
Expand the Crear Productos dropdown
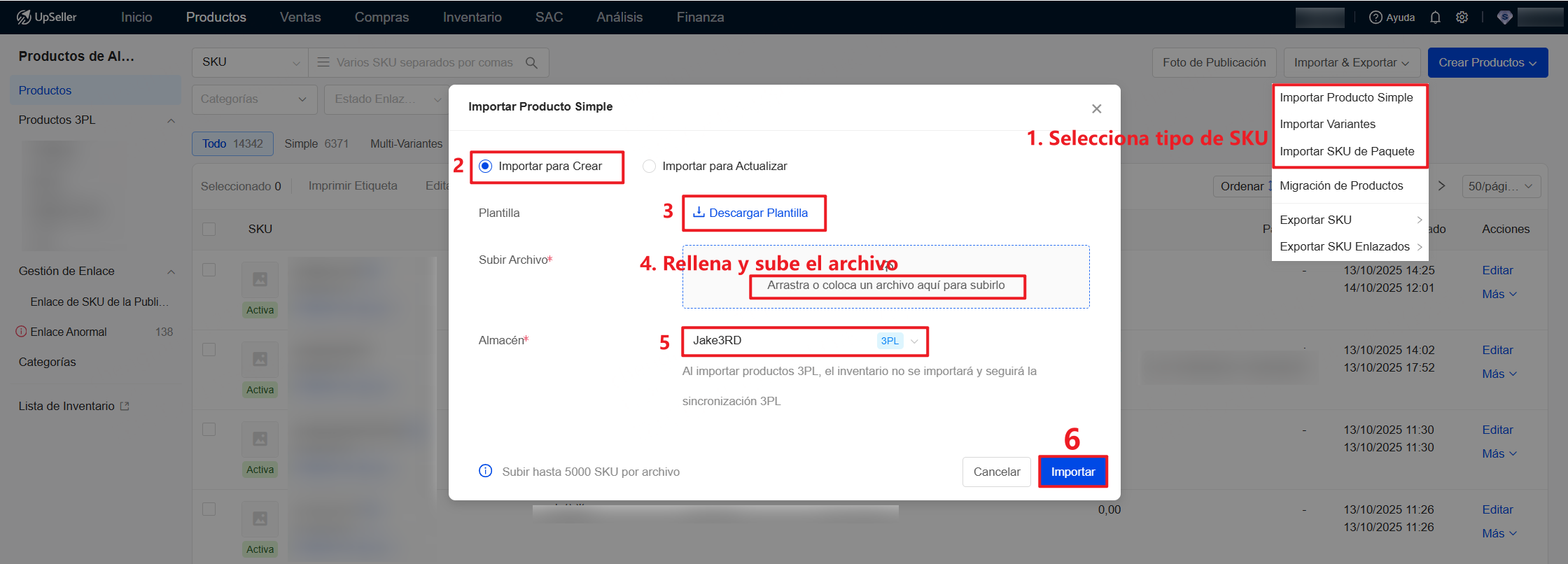click(x=1487, y=63)
